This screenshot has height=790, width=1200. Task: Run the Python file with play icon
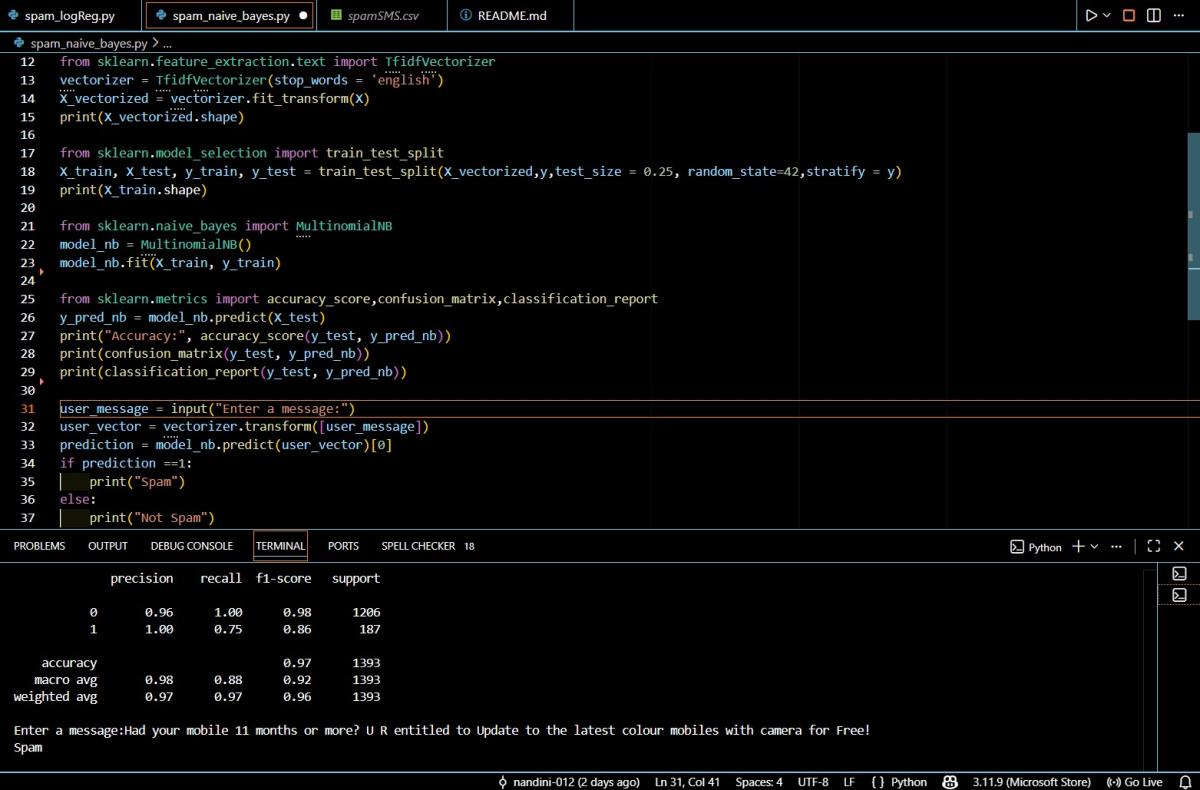(1091, 16)
